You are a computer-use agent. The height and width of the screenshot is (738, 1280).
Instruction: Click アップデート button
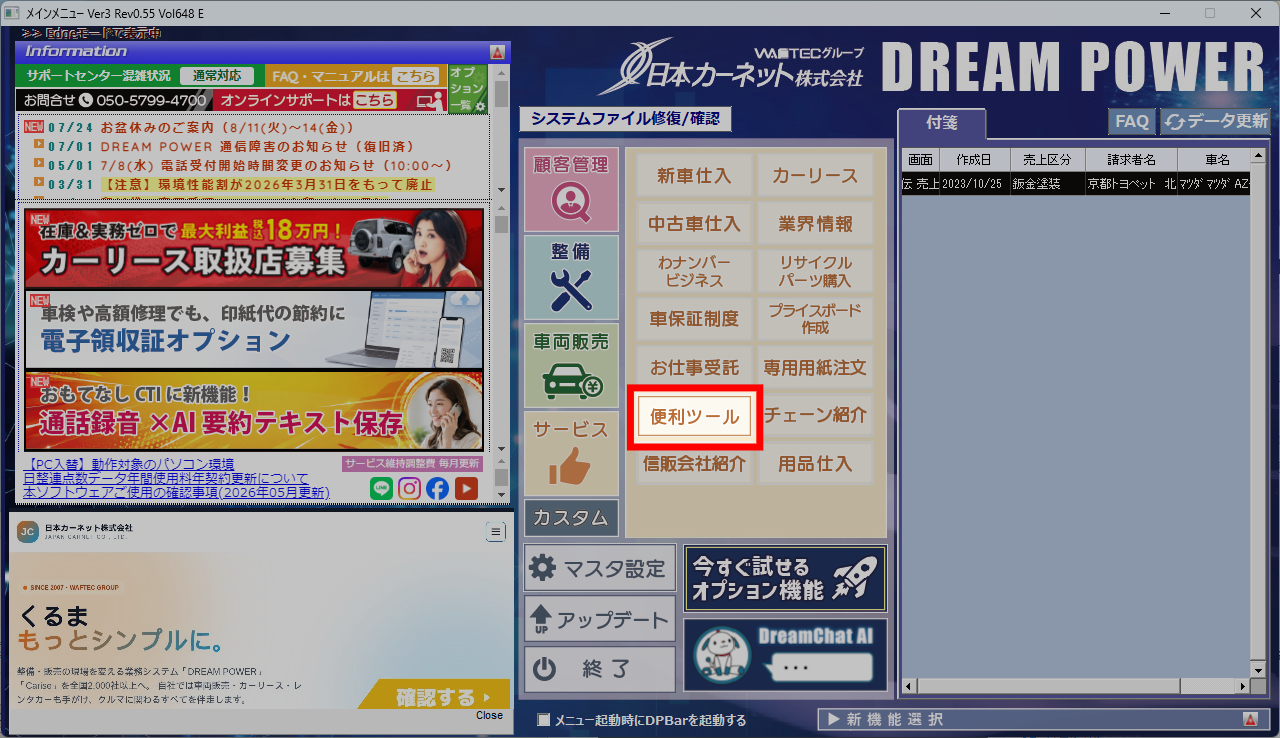[600, 619]
